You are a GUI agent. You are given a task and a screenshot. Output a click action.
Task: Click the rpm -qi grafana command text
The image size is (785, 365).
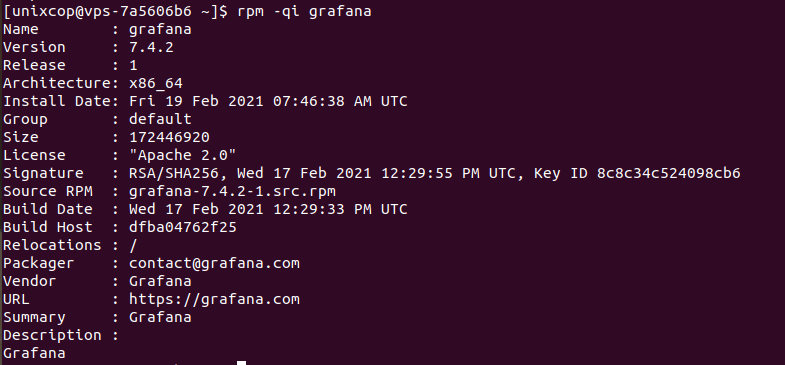click(x=300, y=11)
